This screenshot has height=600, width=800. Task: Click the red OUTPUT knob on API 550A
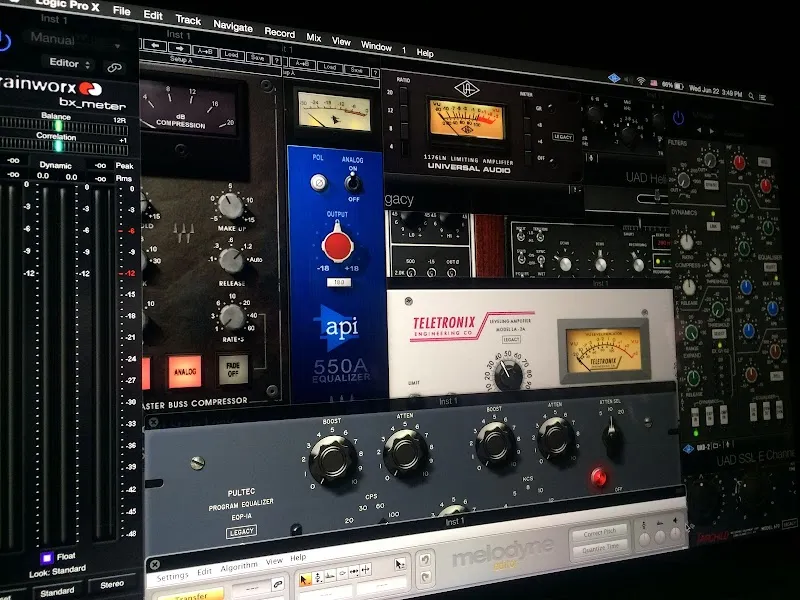(x=337, y=244)
